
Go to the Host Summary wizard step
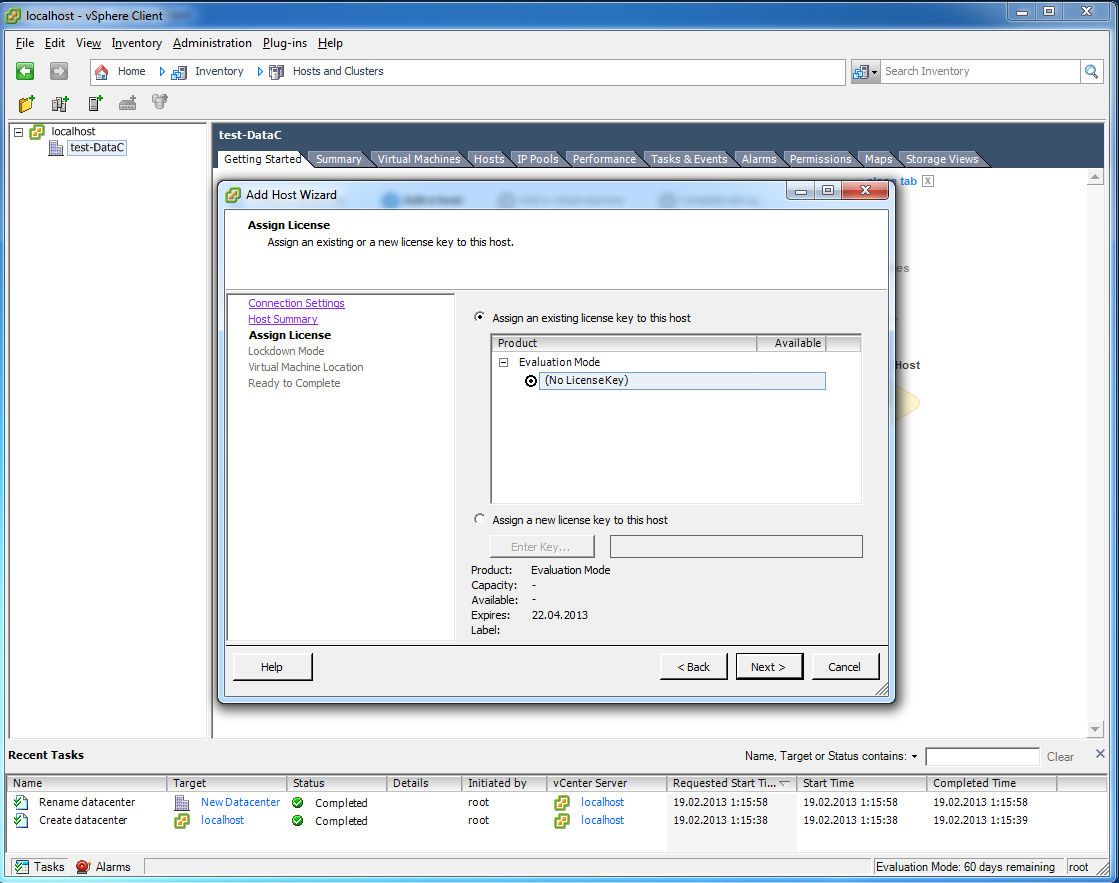283,319
